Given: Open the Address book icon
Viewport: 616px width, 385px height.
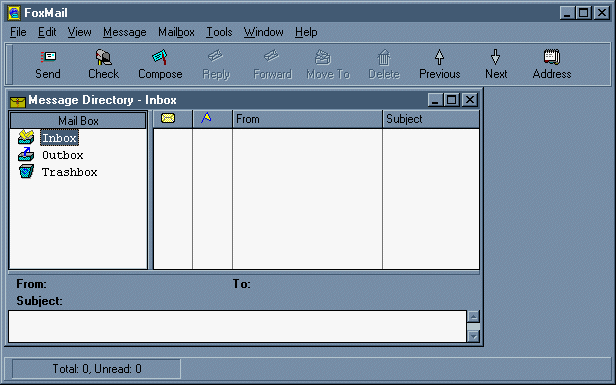Looking at the screenshot, I should pyautogui.click(x=552, y=57).
